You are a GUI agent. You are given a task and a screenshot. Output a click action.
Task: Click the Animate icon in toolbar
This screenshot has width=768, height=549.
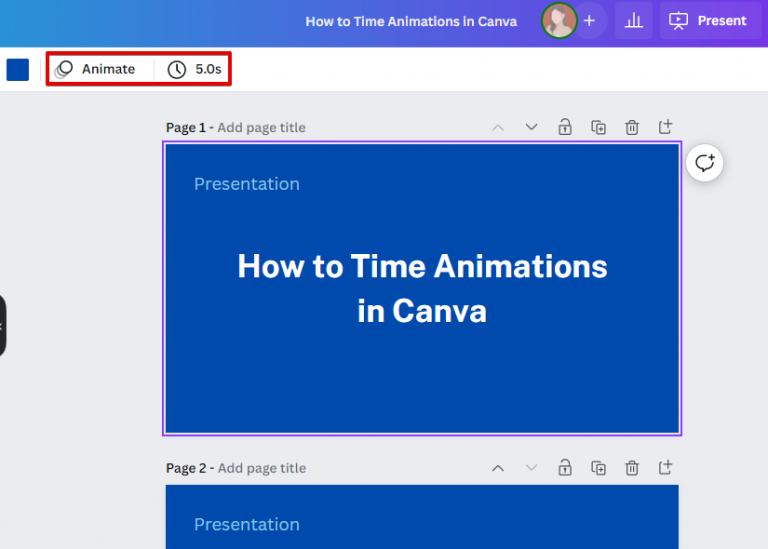(65, 69)
